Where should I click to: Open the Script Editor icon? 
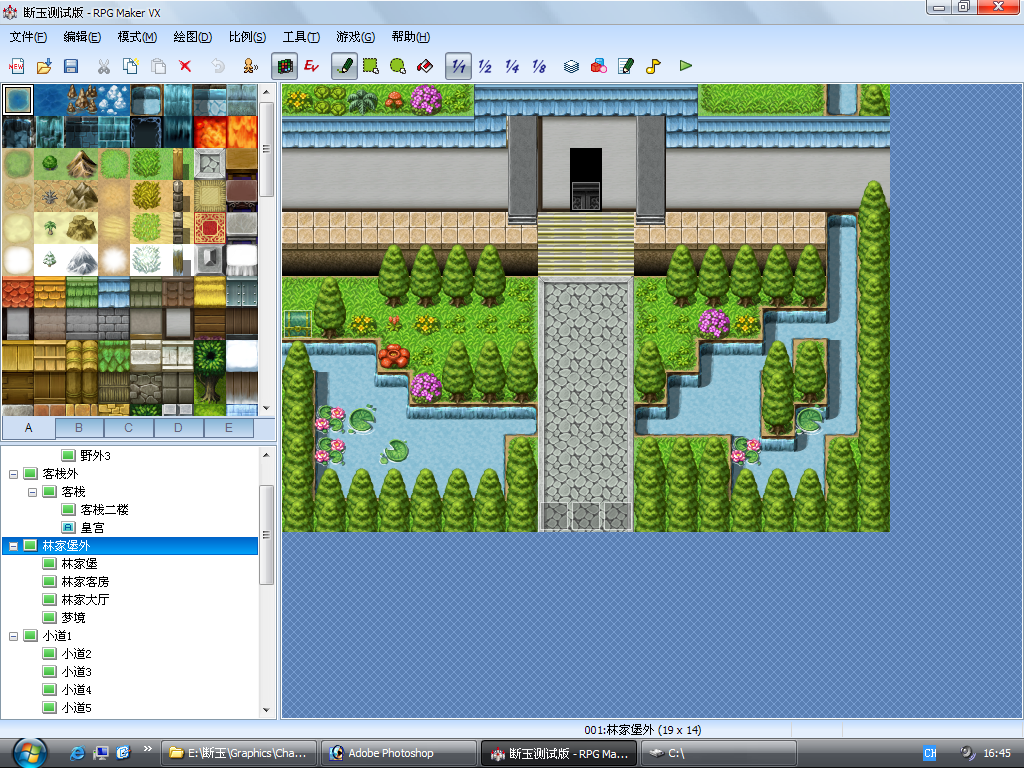tap(626, 66)
